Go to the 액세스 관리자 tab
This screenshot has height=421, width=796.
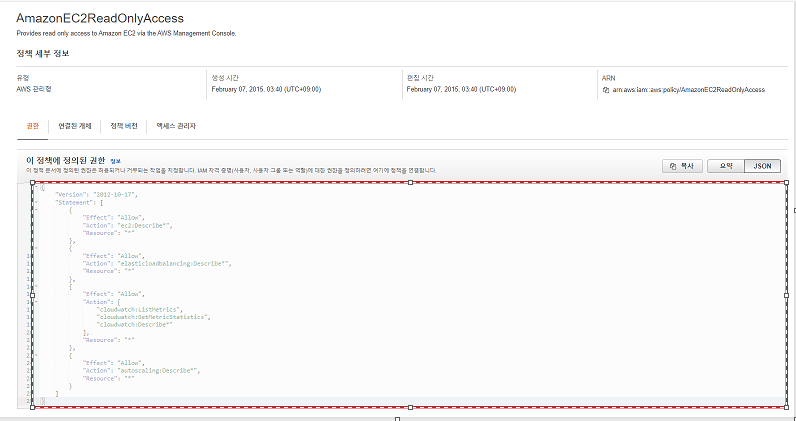click(x=176, y=126)
